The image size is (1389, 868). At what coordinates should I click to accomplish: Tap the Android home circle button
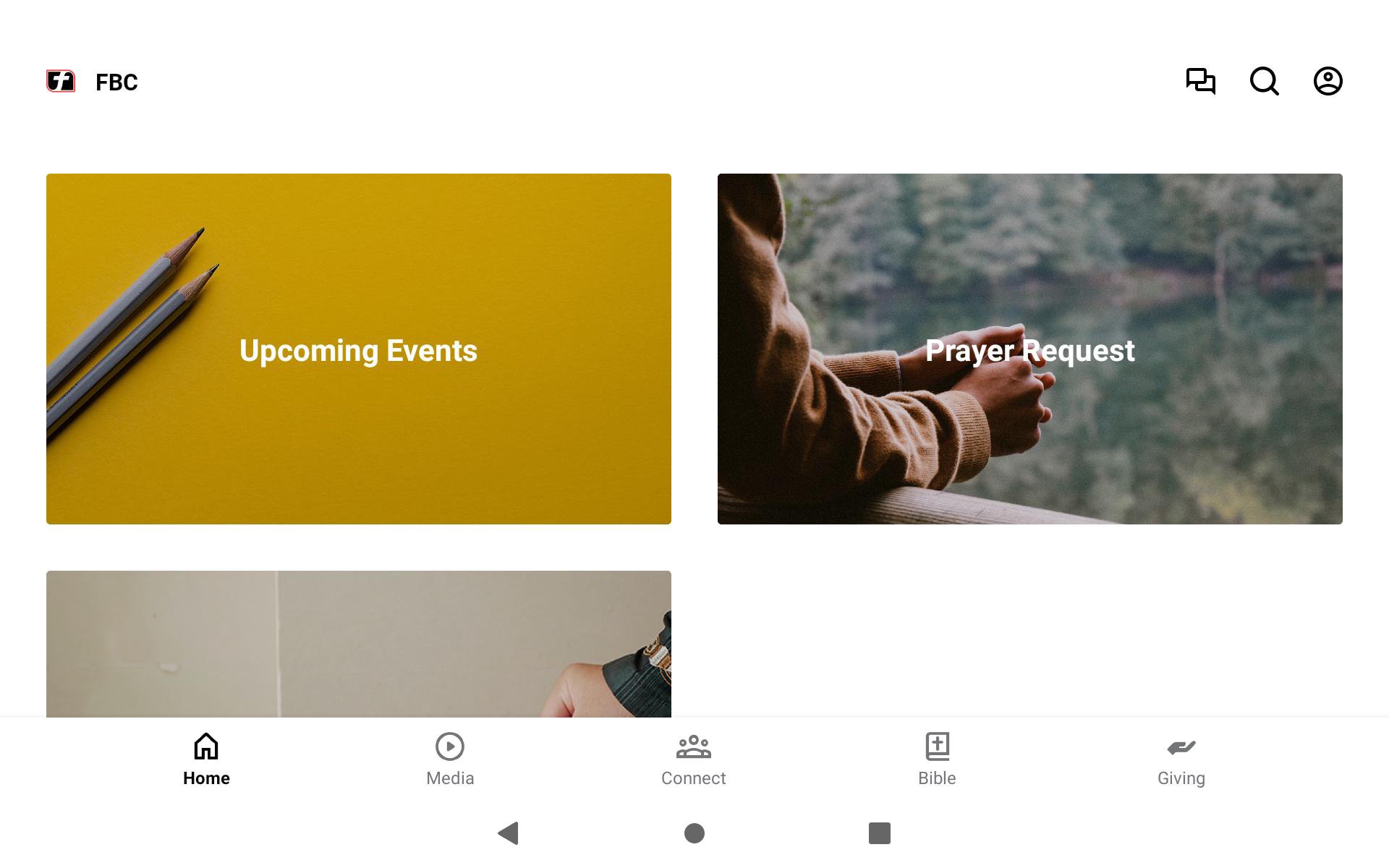coord(694,833)
